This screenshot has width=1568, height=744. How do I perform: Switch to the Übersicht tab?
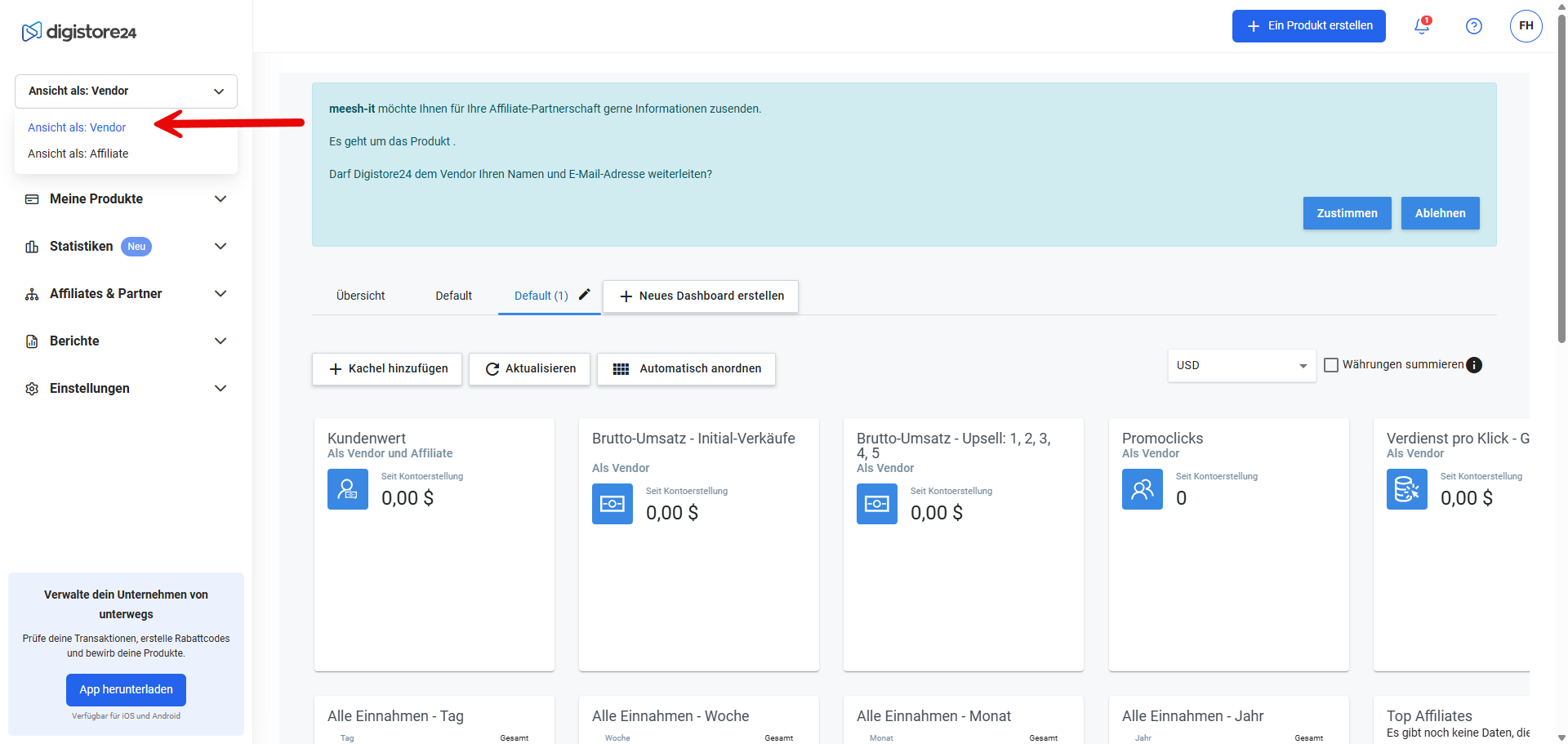(360, 296)
